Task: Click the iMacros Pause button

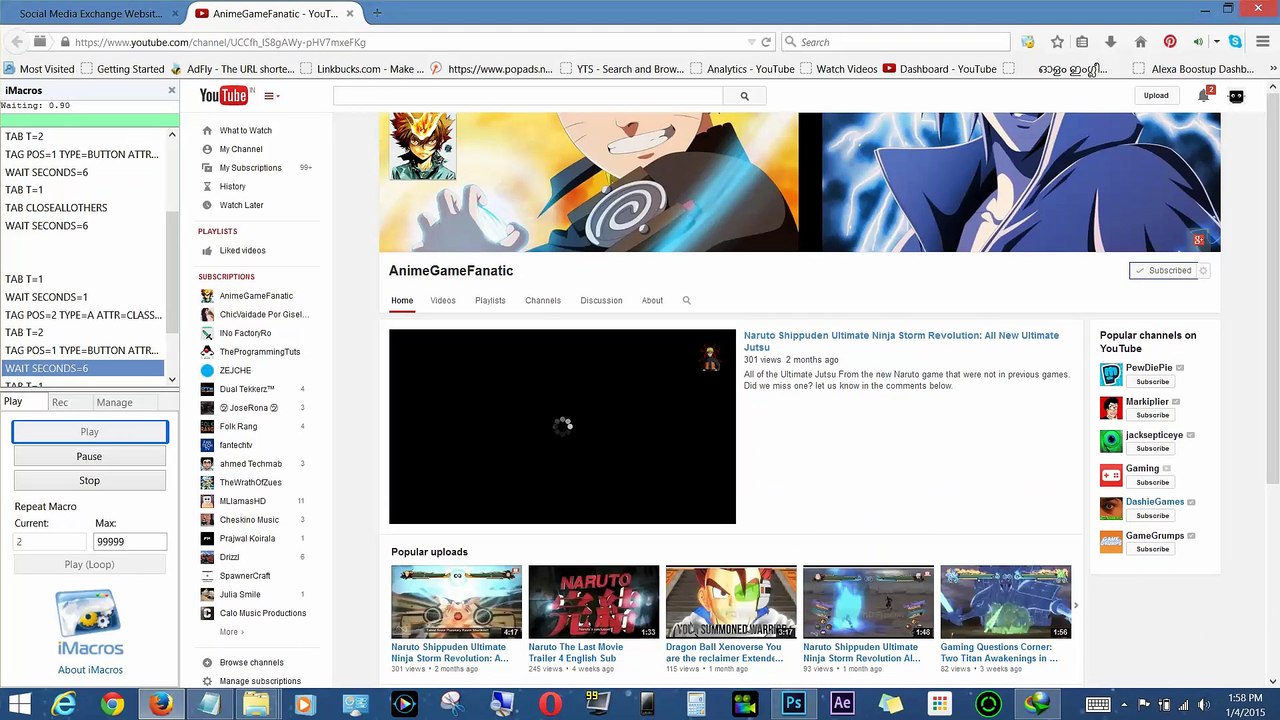Action: (89, 456)
